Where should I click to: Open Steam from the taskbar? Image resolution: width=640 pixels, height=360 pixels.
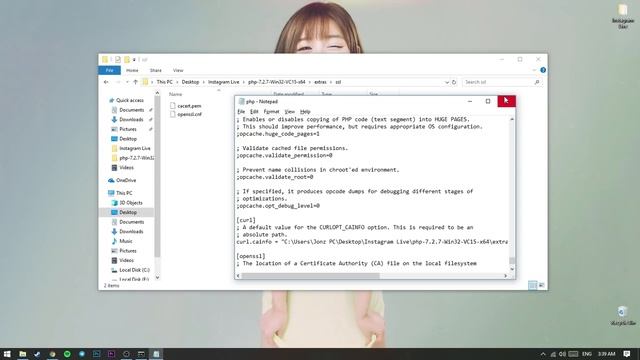click(x=37, y=354)
